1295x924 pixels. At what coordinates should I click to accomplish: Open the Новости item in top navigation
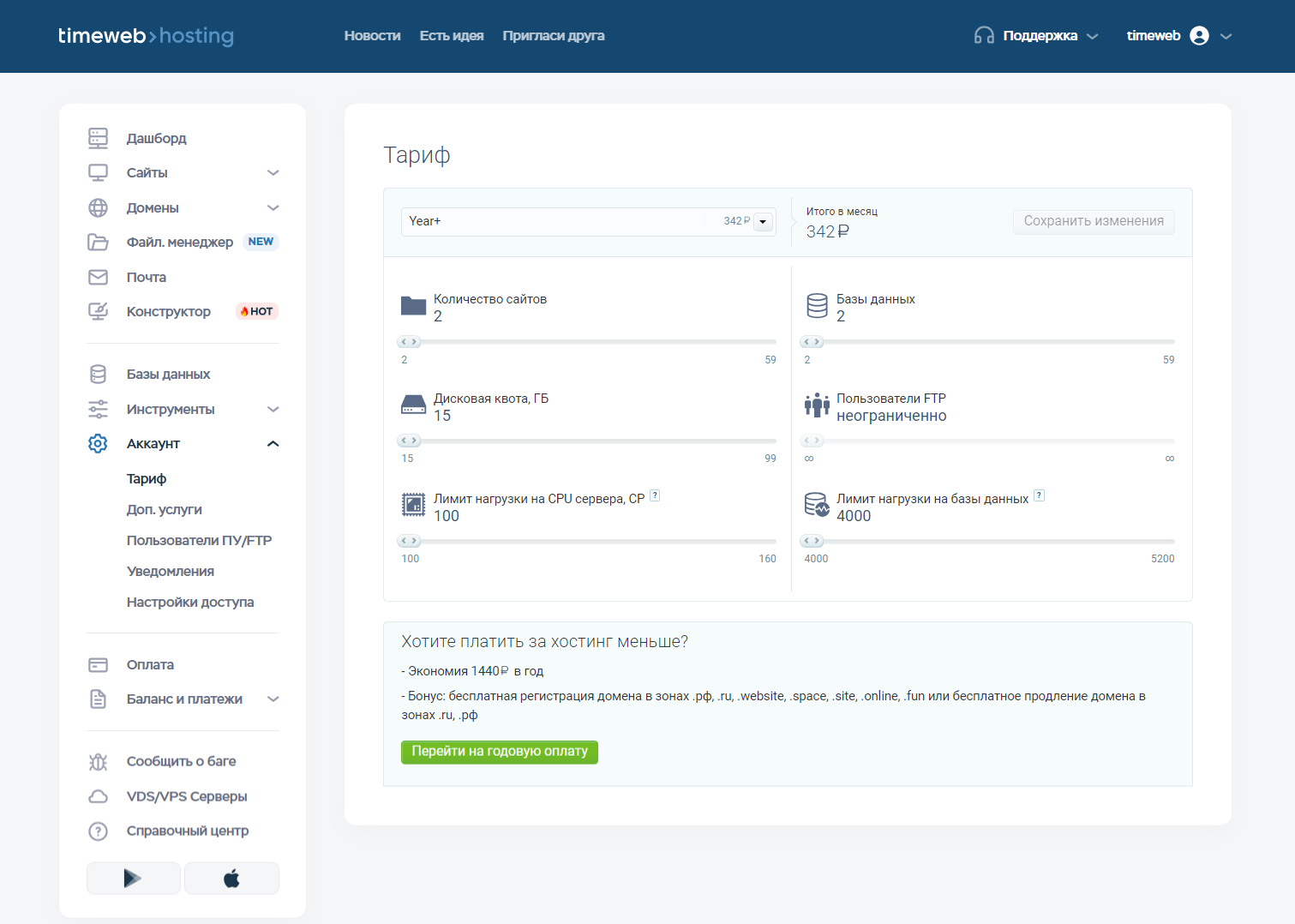click(372, 36)
